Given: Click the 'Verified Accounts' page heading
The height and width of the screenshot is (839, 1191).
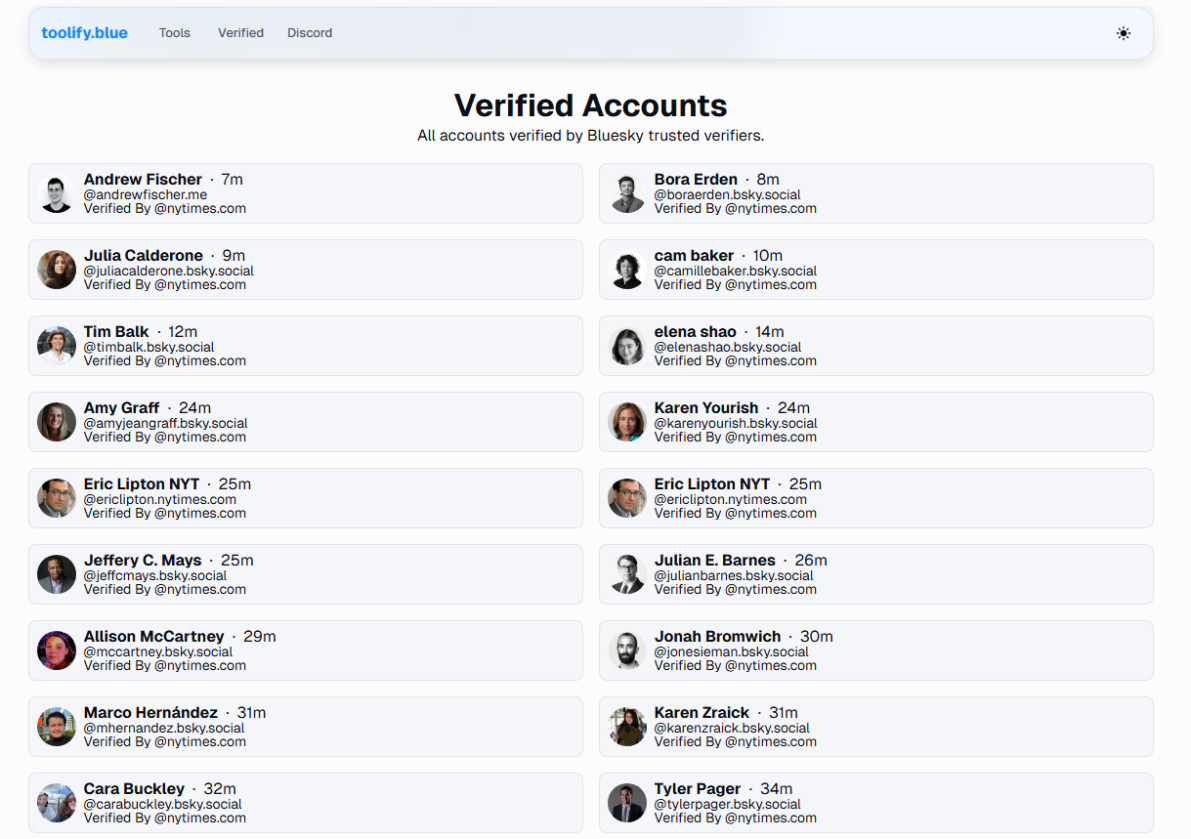Looking at the screenshot, I should click(591, 106).
